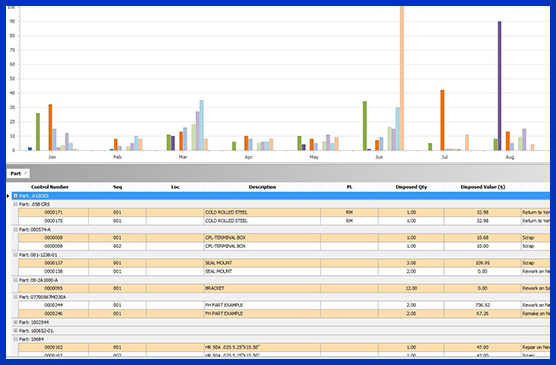Click disposed value 67.26 cell

[x=483, y=314]
